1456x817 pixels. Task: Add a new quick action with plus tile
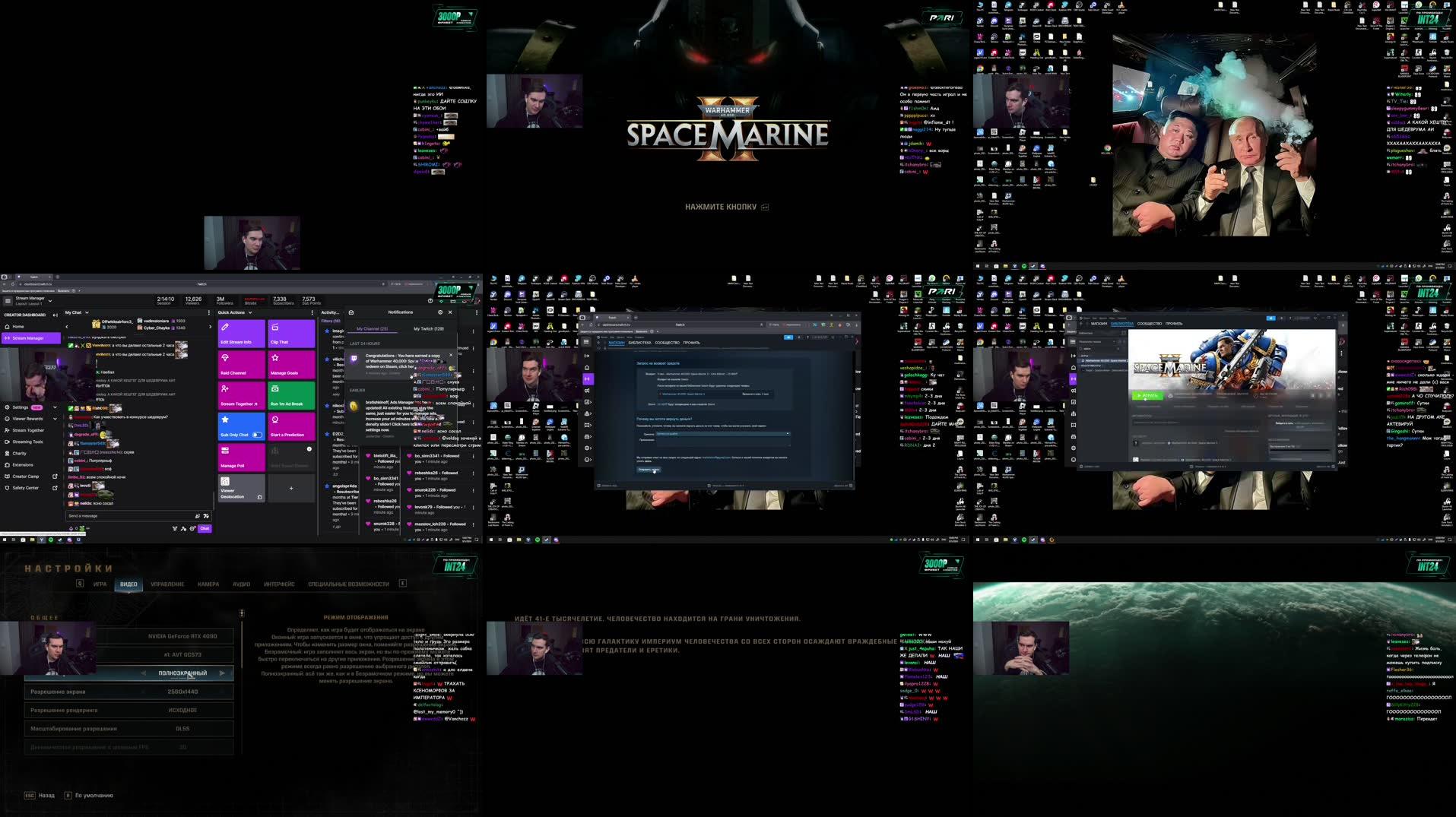point(291,488)
